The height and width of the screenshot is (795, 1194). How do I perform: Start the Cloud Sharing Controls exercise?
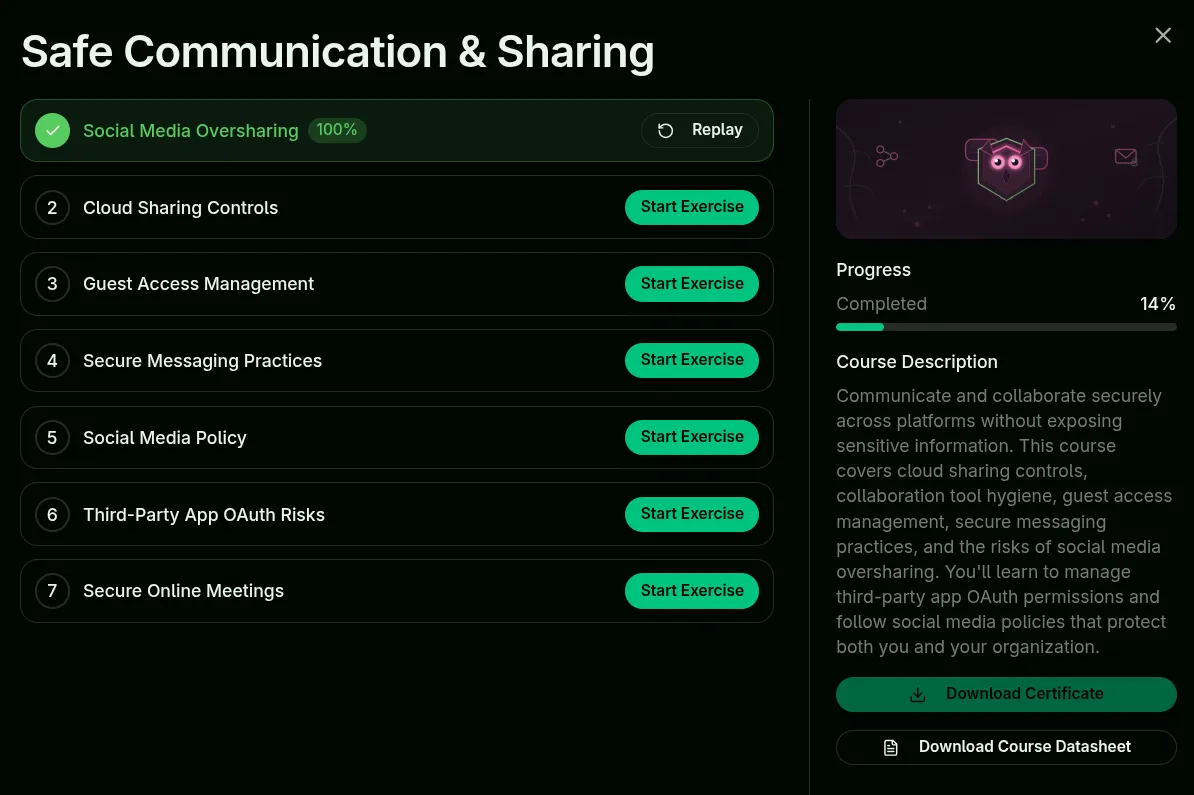(691, 207)
